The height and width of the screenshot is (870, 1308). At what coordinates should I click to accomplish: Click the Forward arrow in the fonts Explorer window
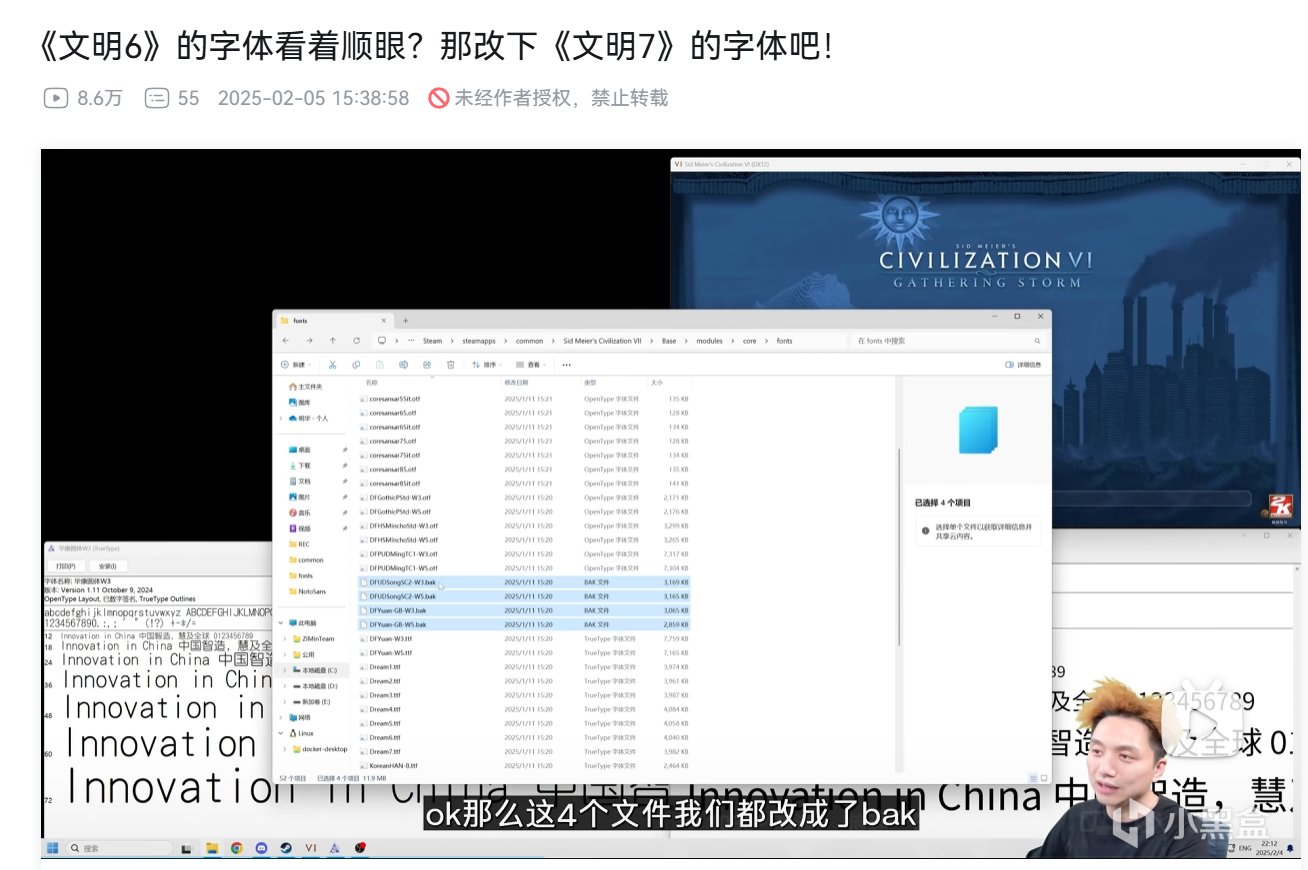pyautogui.click(x=309, y=341)
